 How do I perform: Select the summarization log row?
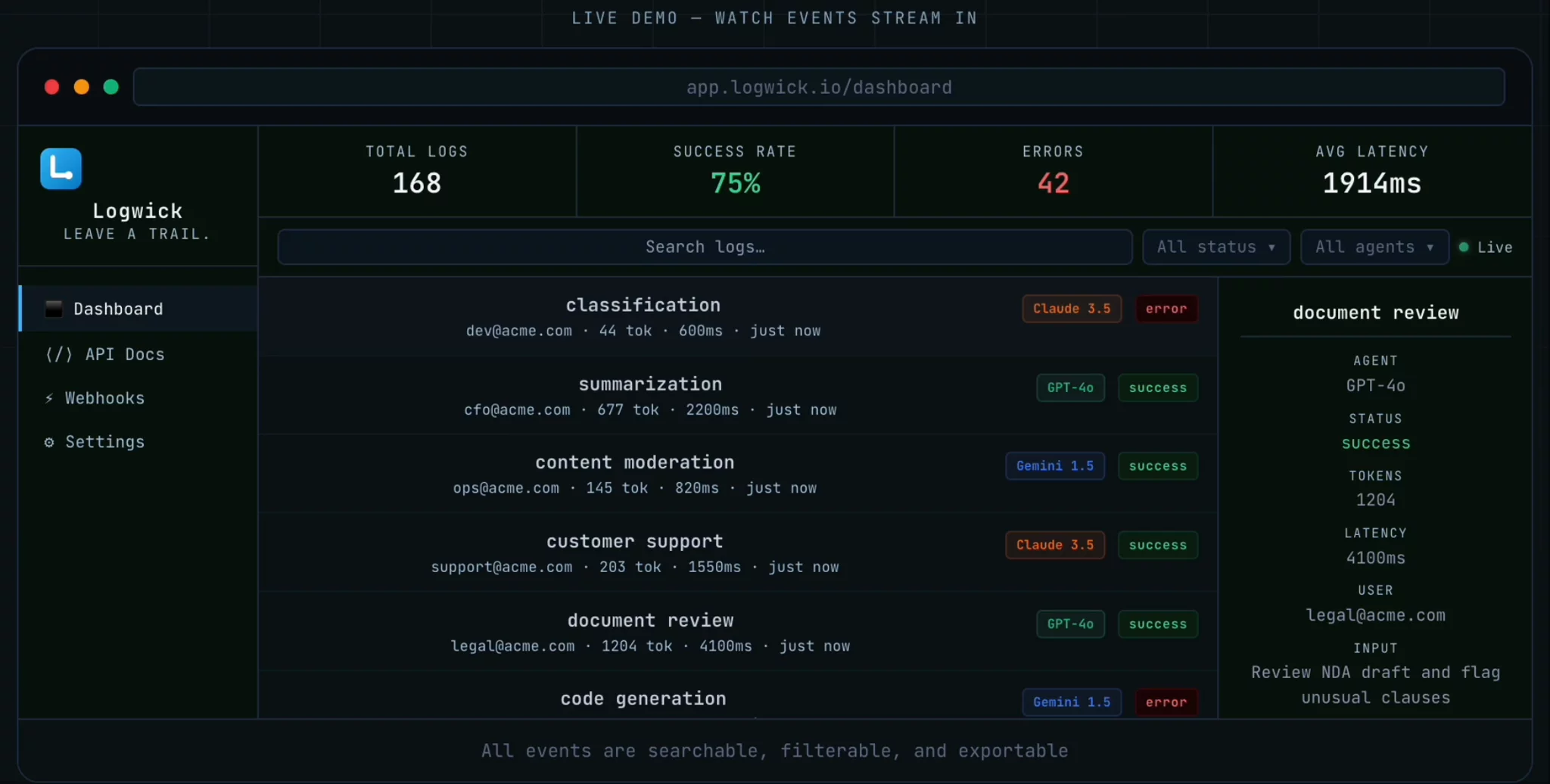pyautogui.click(x=738, y=396)
